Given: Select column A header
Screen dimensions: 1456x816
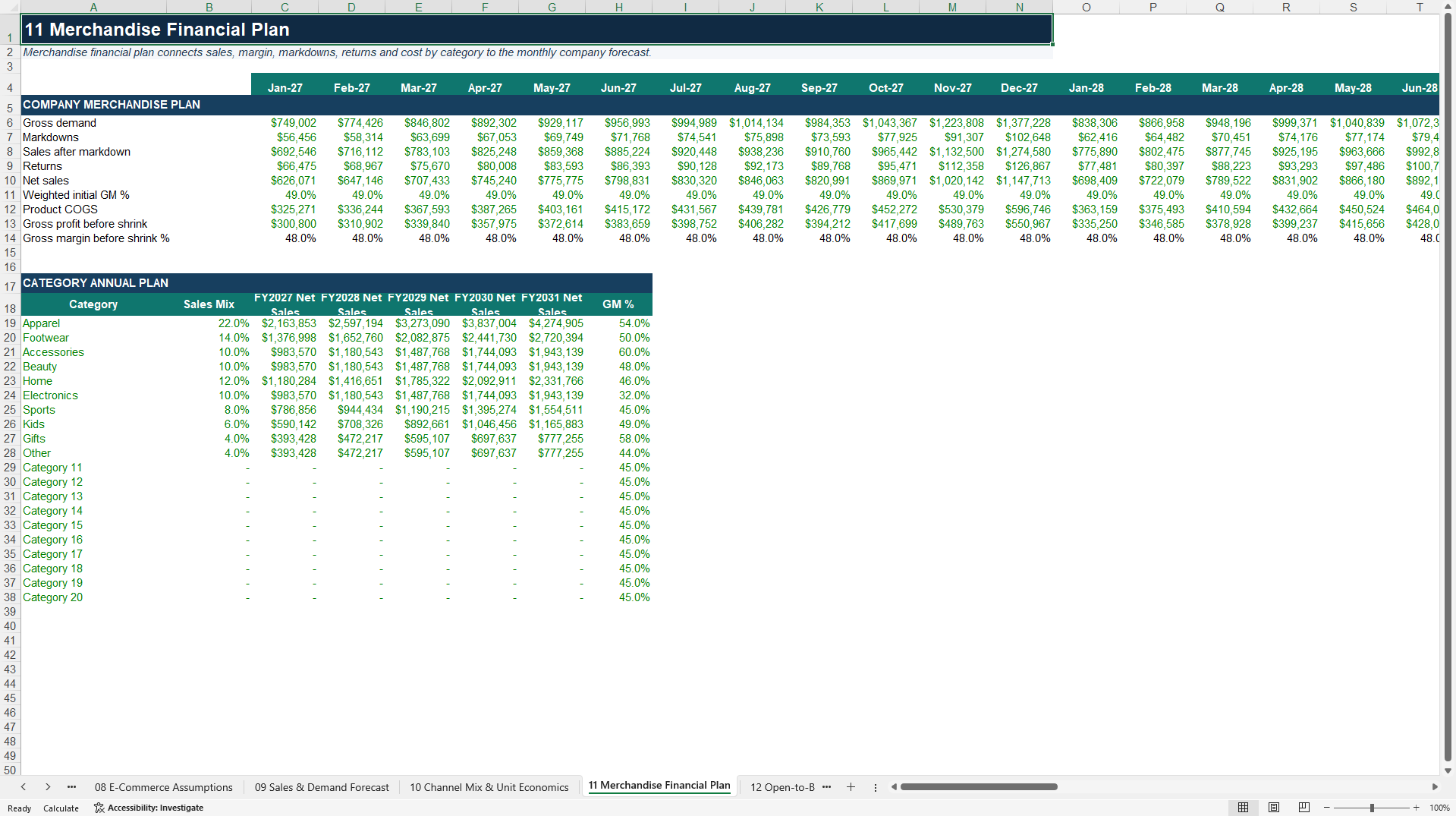Looking at the screenshot, I should 93,7.
